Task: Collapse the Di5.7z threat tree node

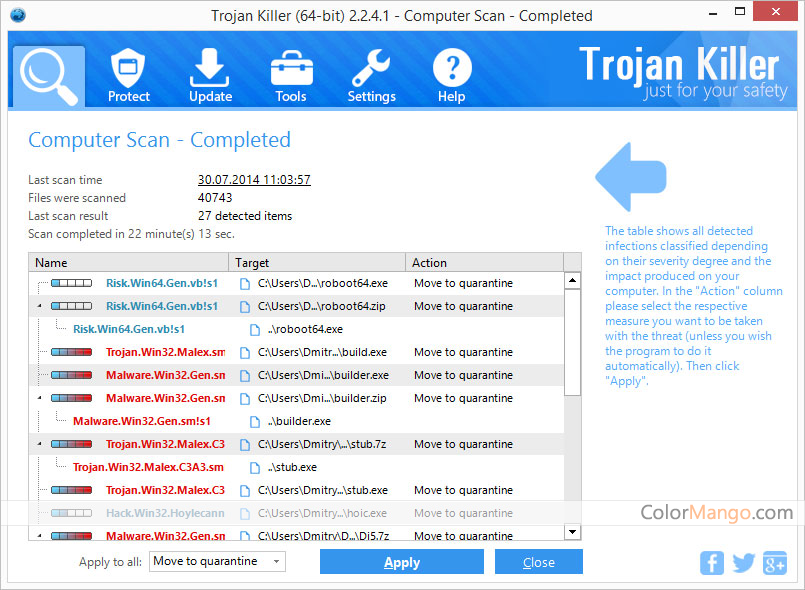Action: click(40, 536)
